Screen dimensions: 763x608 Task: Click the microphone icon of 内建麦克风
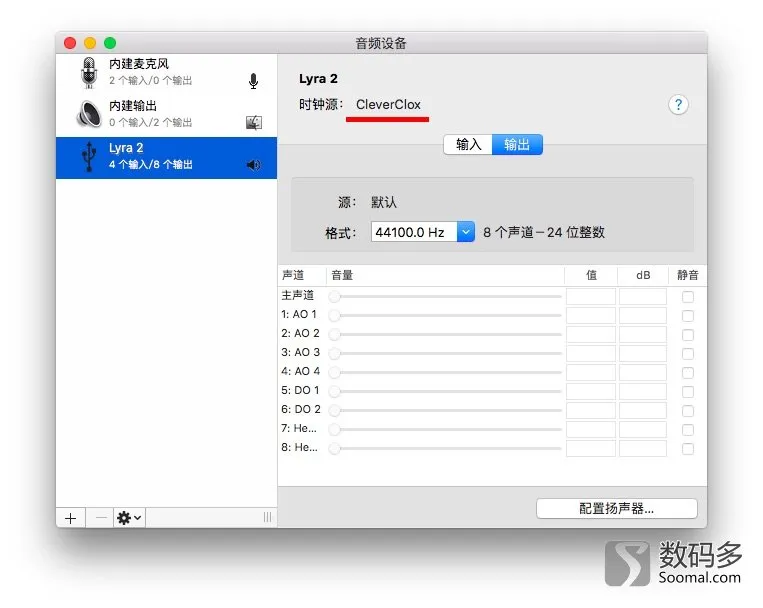coord(89,73)
